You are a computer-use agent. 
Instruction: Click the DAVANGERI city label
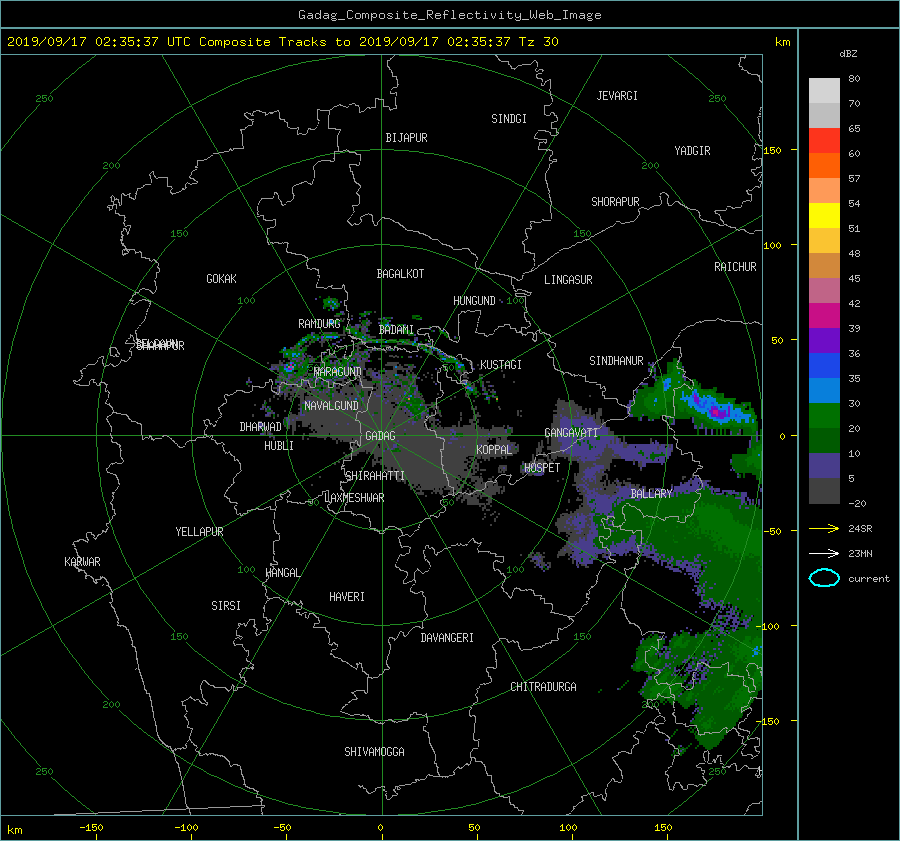pos(447,638)
